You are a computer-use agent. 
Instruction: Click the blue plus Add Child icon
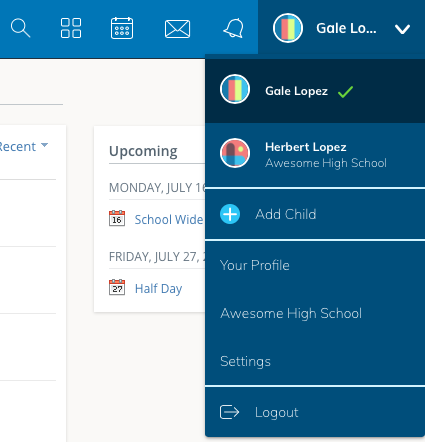[230, 214]
